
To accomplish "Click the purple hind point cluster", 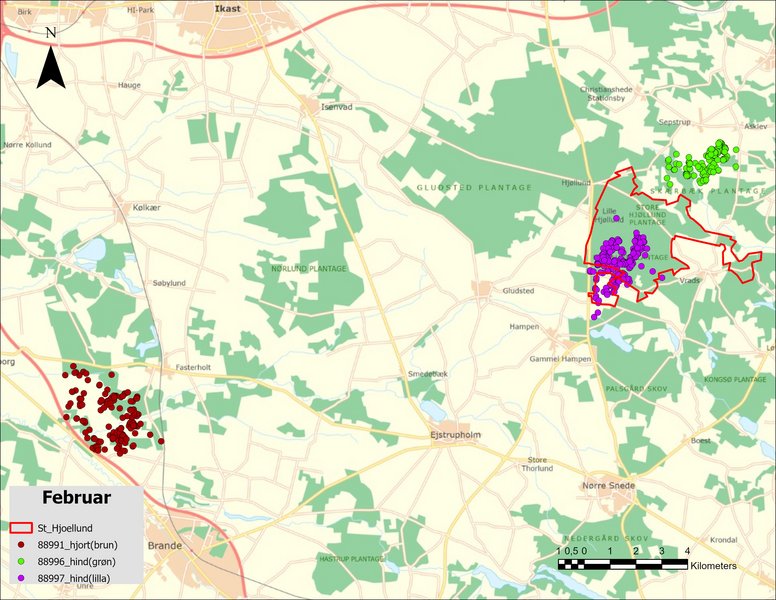I will pyautogui.click(x=617, y=262).
